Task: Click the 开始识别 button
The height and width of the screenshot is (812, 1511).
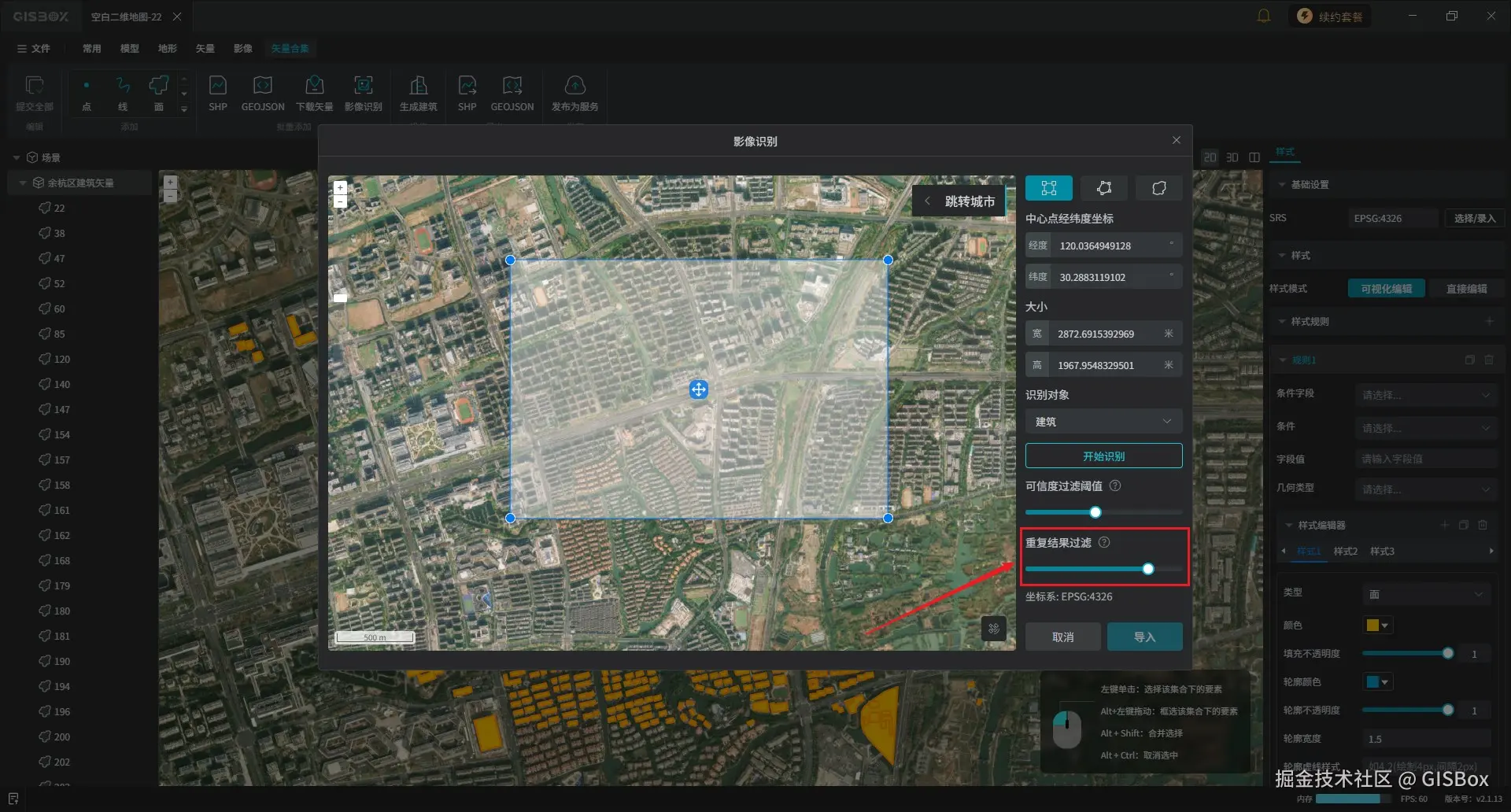Action: point(1103,456)
